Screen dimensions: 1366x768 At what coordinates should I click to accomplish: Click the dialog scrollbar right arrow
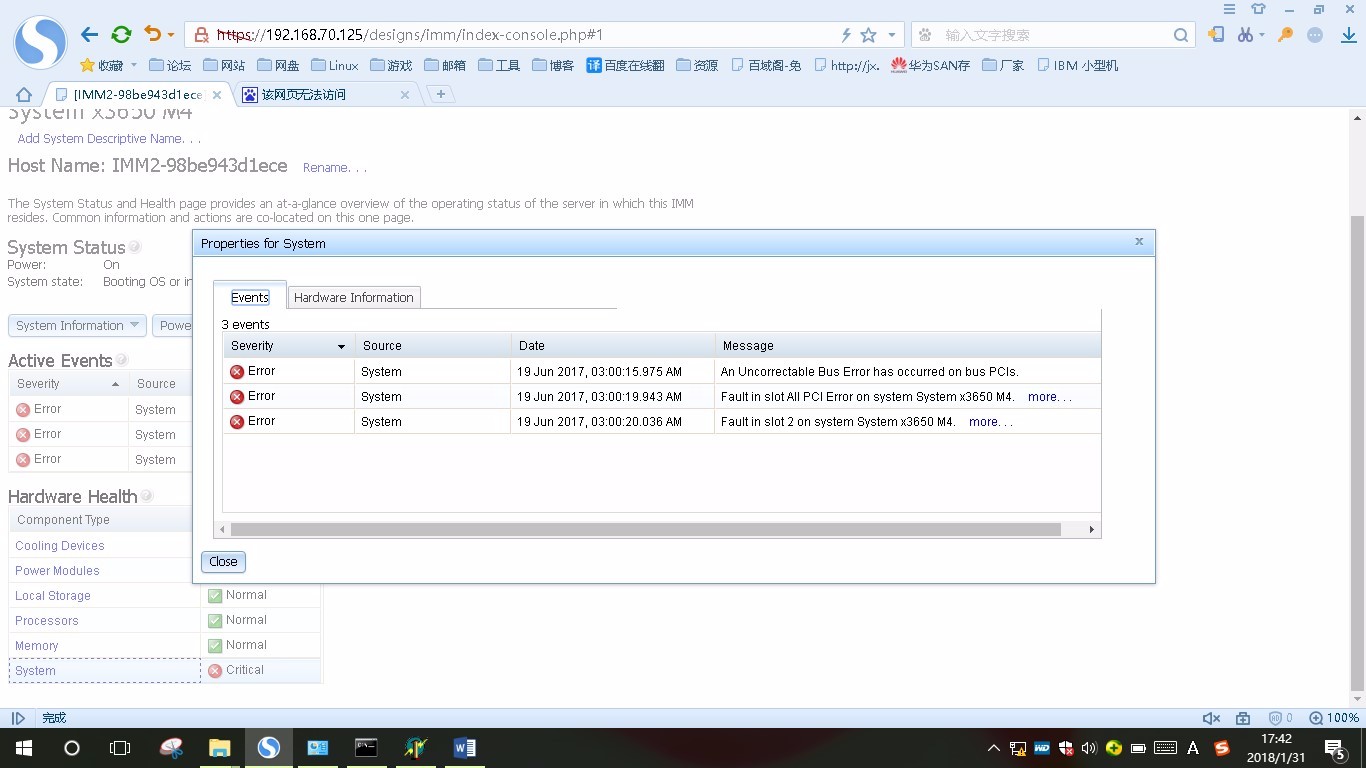click(1092, 530)
